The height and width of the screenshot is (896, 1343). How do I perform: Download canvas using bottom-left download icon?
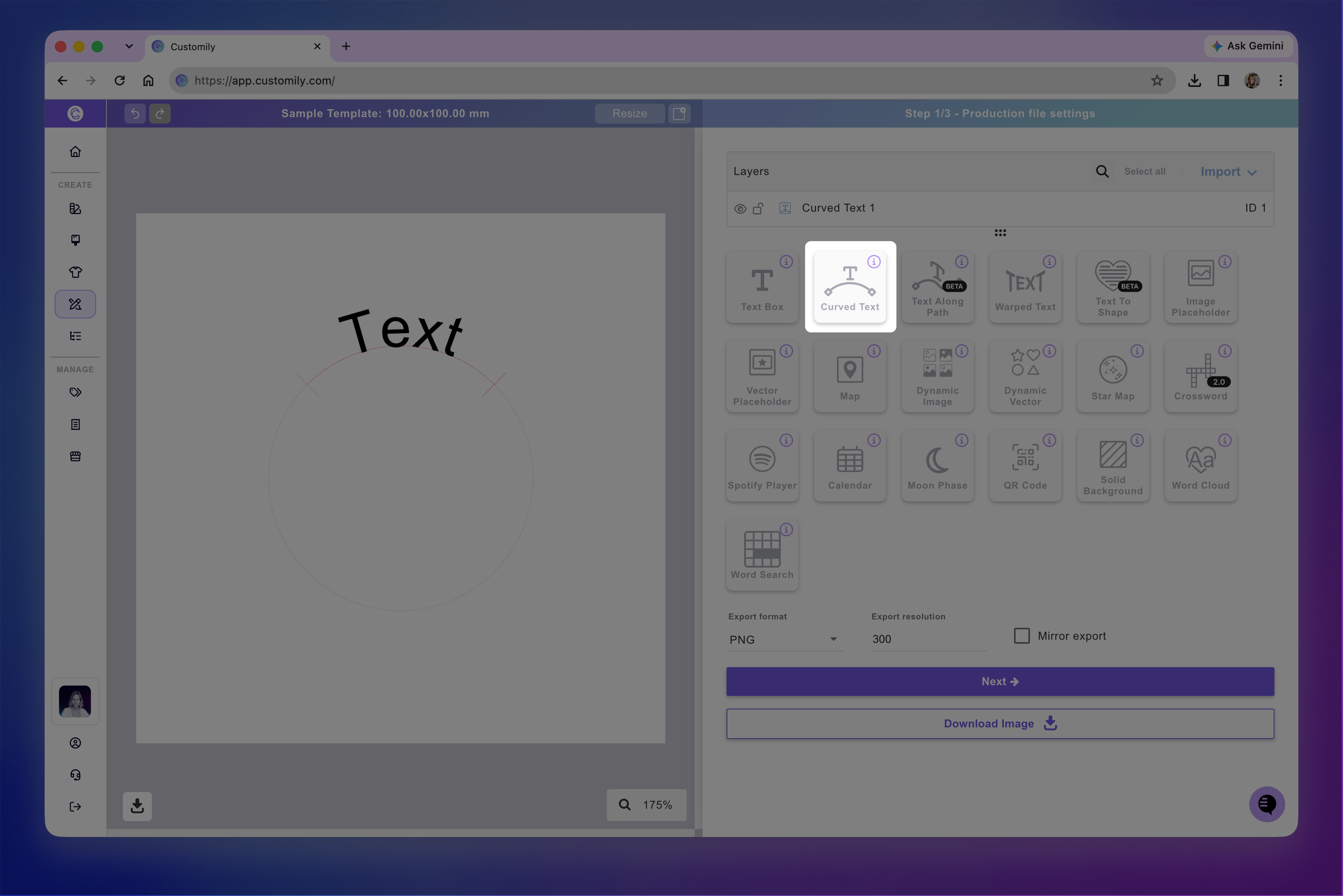pyautogui.click(x=137, y=806)
